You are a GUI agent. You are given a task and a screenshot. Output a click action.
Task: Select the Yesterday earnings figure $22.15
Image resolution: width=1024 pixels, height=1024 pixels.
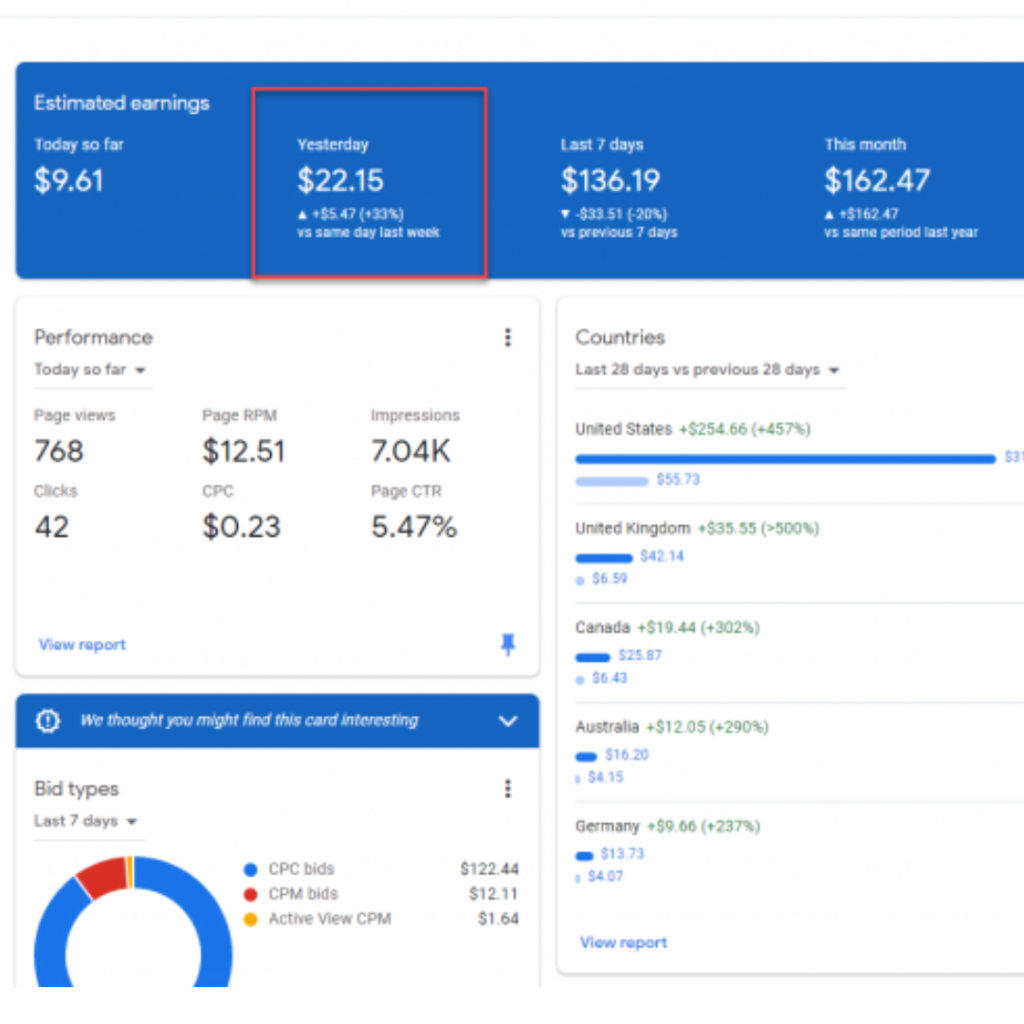point(340,181)
